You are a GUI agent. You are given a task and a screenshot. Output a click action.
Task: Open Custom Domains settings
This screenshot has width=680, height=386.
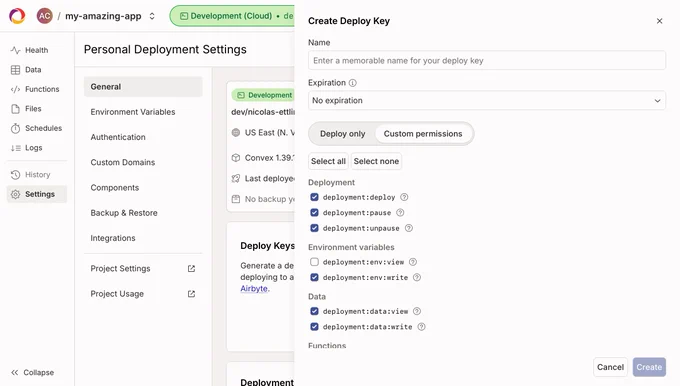tap(143, 162)
